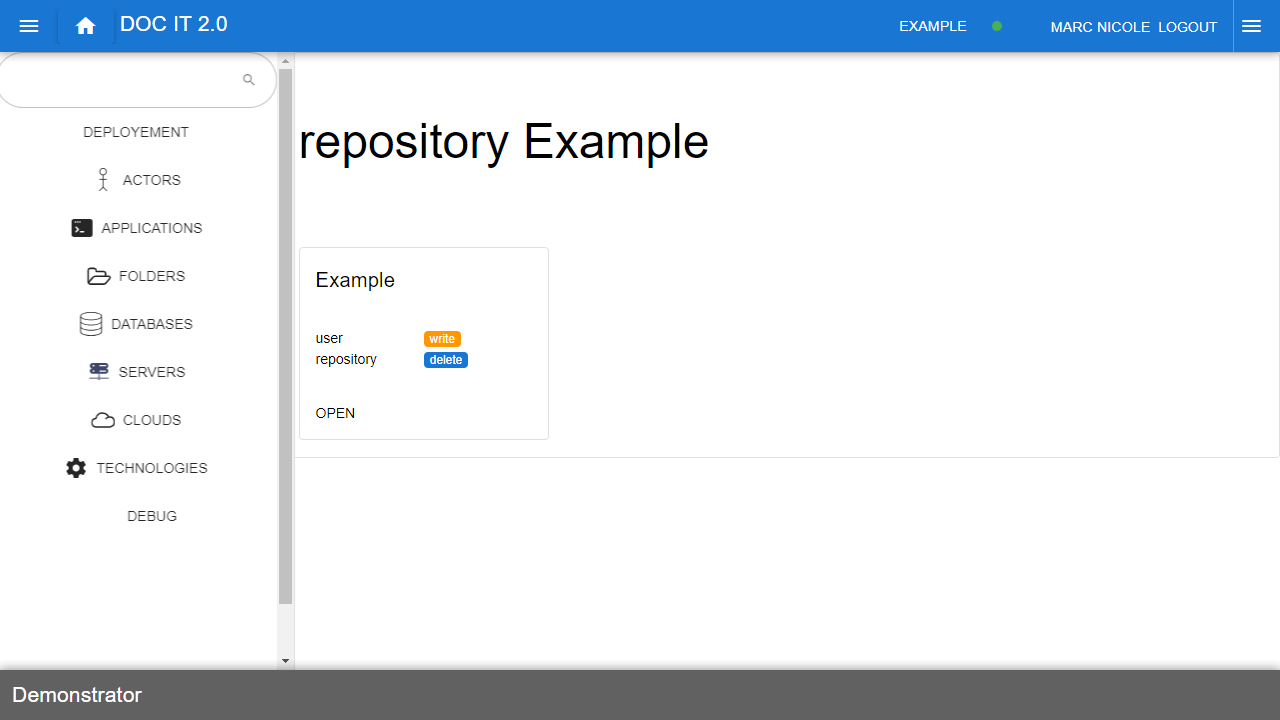
Task: Click the Technologies gear icon
Action: (76, 468)
